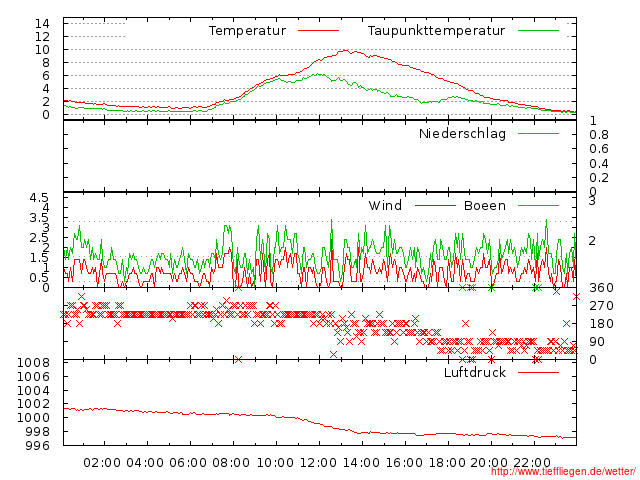
Task: Click the red line sample beside Temperatur
Action: coord(318,31)
